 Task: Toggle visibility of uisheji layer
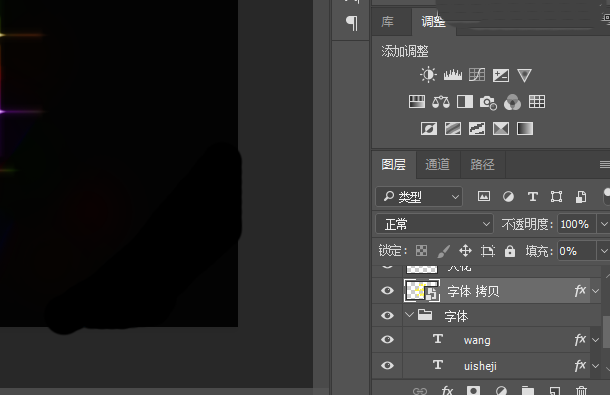[x=387, y=365]
